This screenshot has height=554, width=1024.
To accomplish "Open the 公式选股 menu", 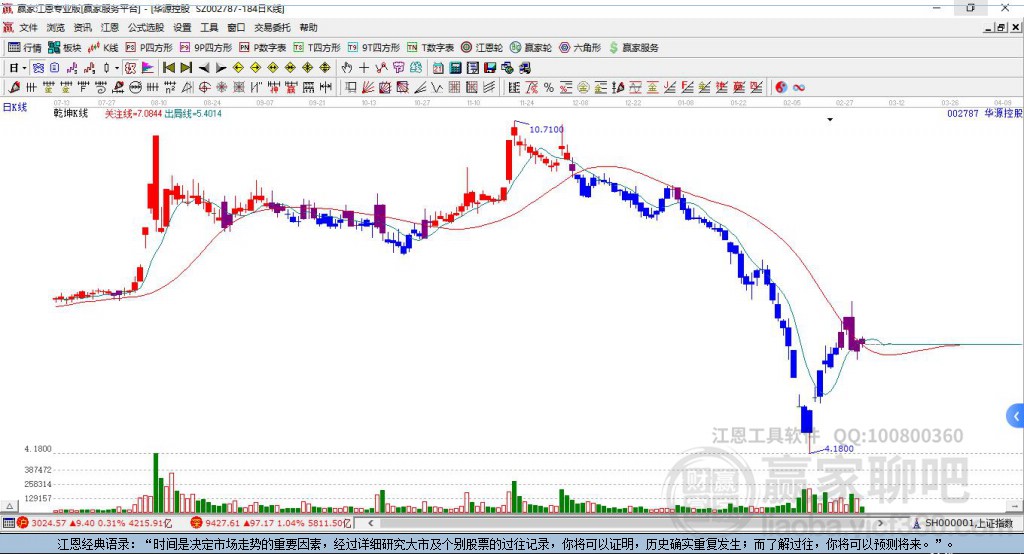I will (146, 27).
